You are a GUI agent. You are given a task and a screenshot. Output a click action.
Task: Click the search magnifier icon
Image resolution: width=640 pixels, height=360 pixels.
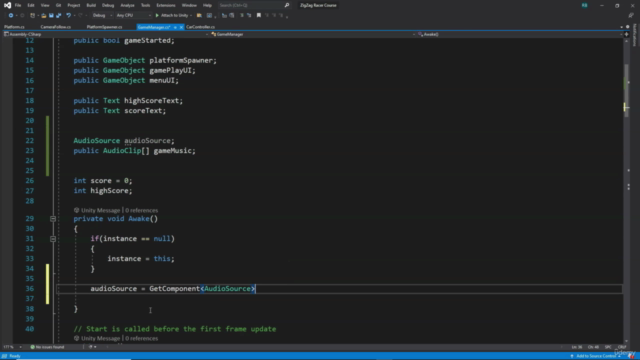(x=287, y=5)
